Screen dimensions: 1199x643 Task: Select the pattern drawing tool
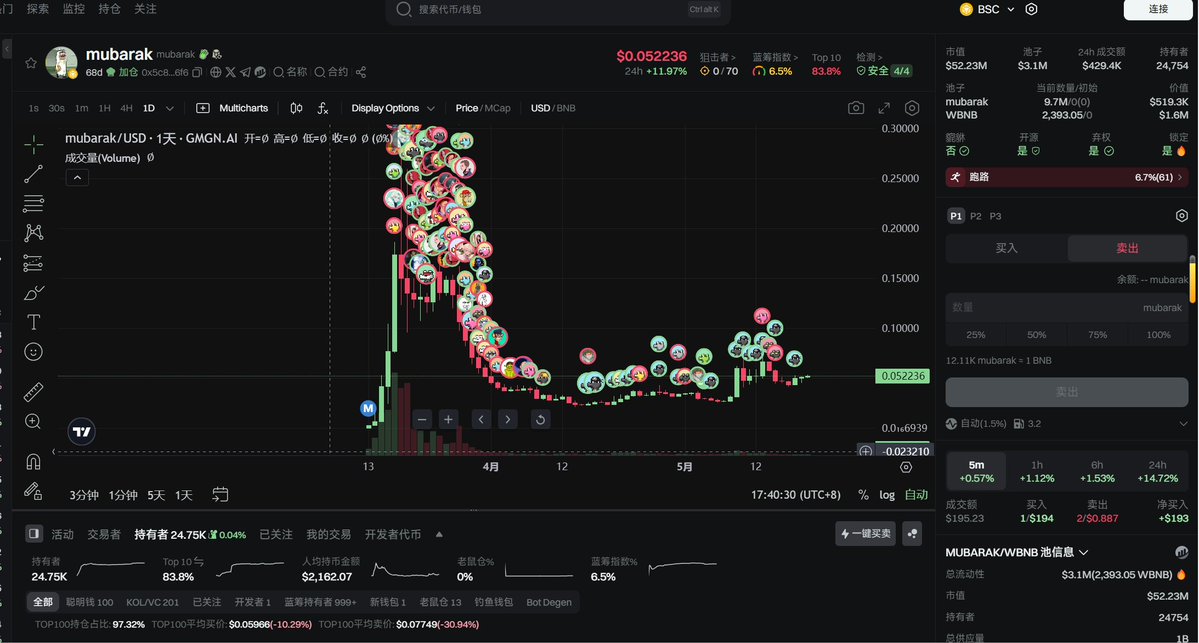point(33,232)
